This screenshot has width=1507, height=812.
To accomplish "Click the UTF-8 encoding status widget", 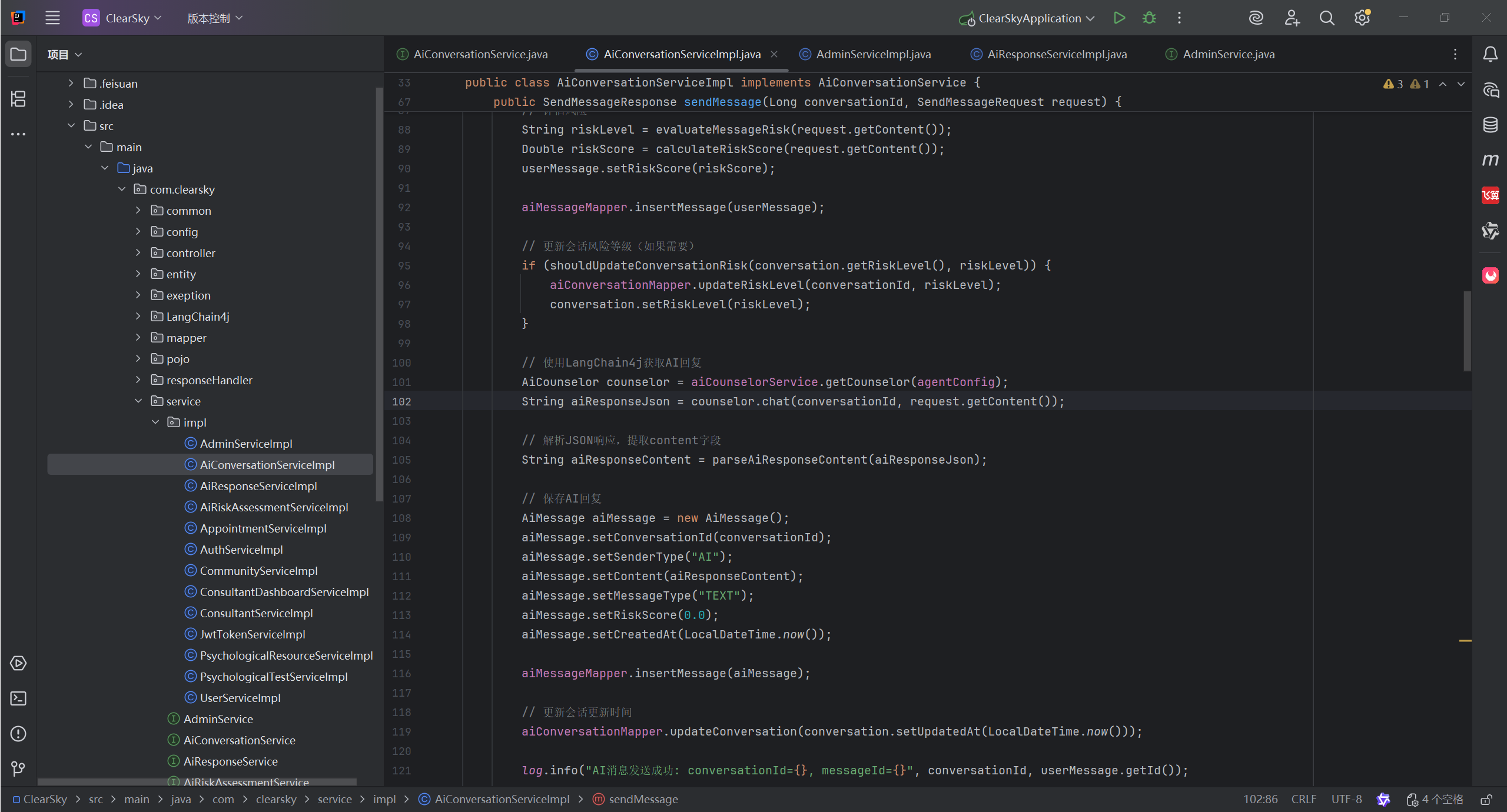I will pyautogui.click(x=1346, y=800).
